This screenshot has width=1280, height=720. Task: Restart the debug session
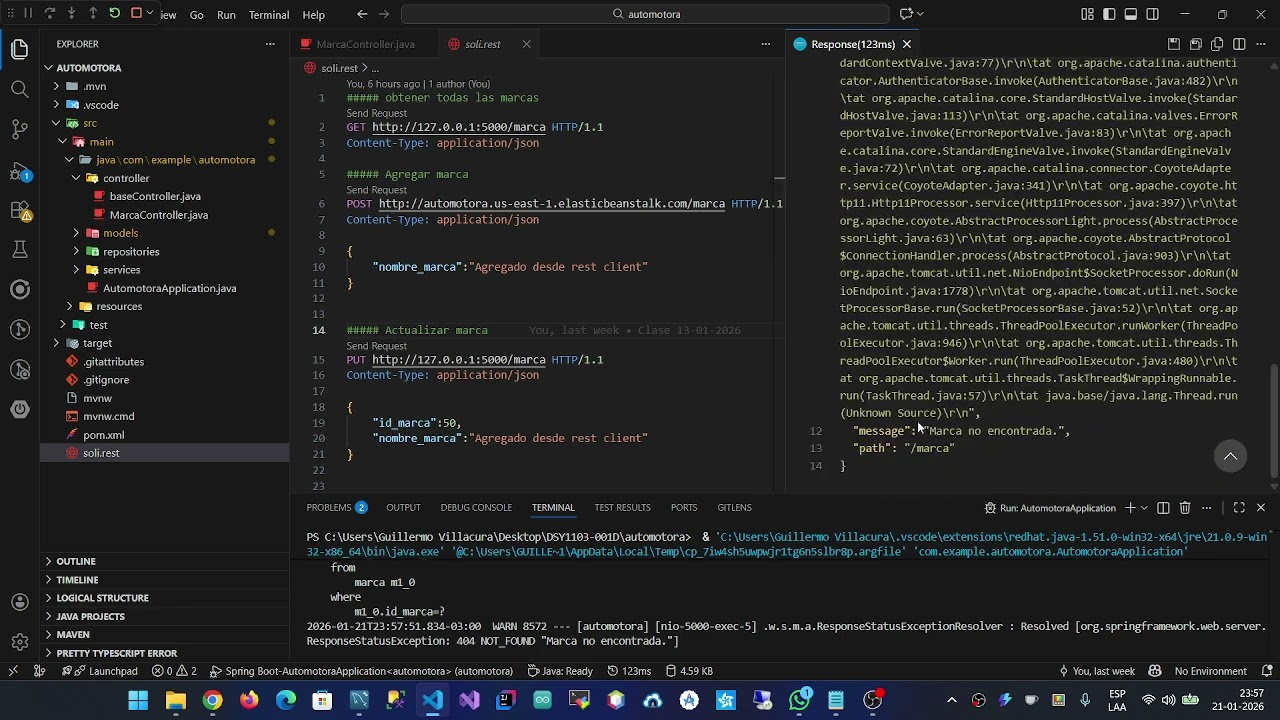click(114, 14)
